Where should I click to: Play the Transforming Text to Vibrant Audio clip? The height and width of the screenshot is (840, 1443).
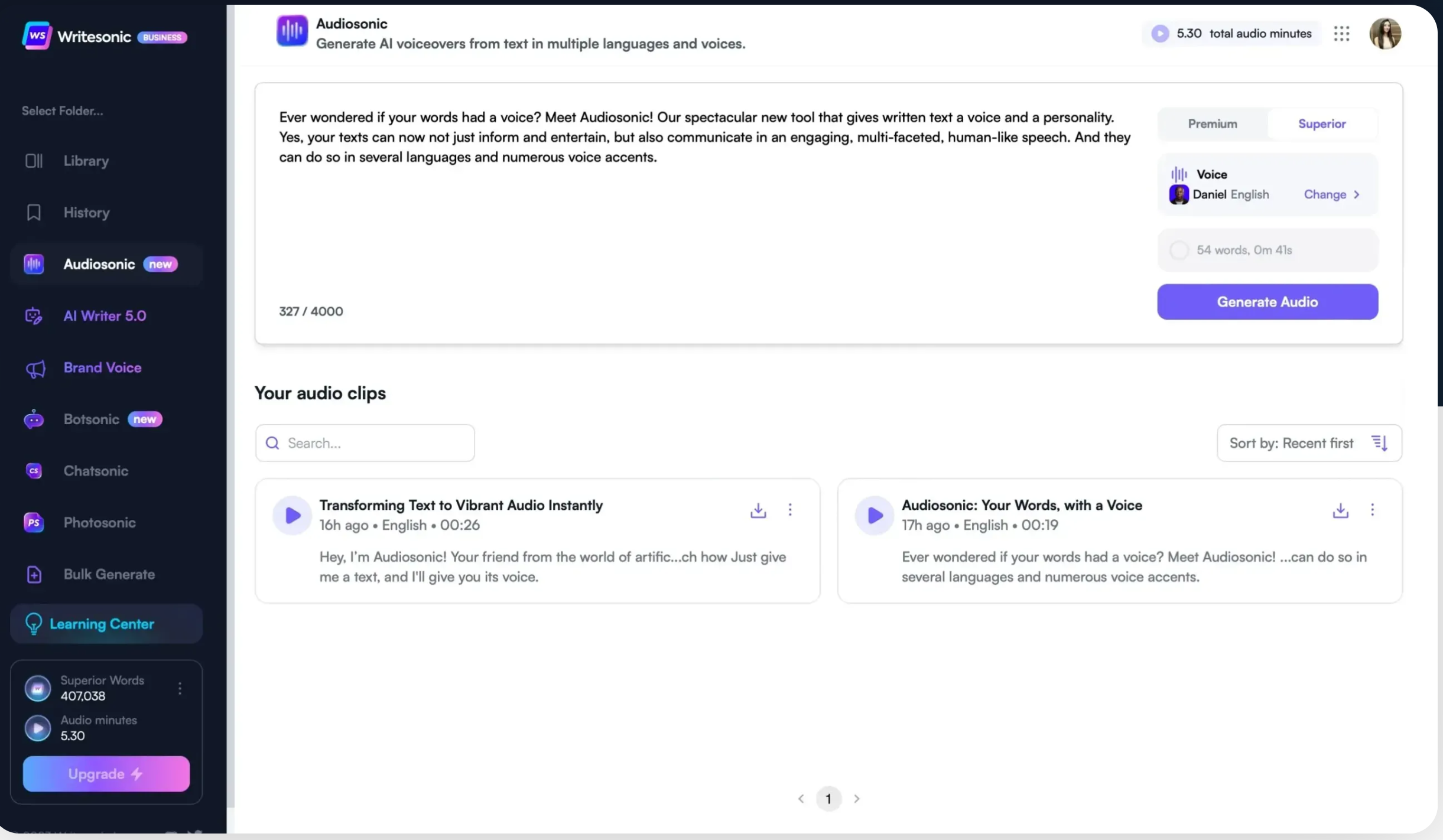tap(292, 516)
